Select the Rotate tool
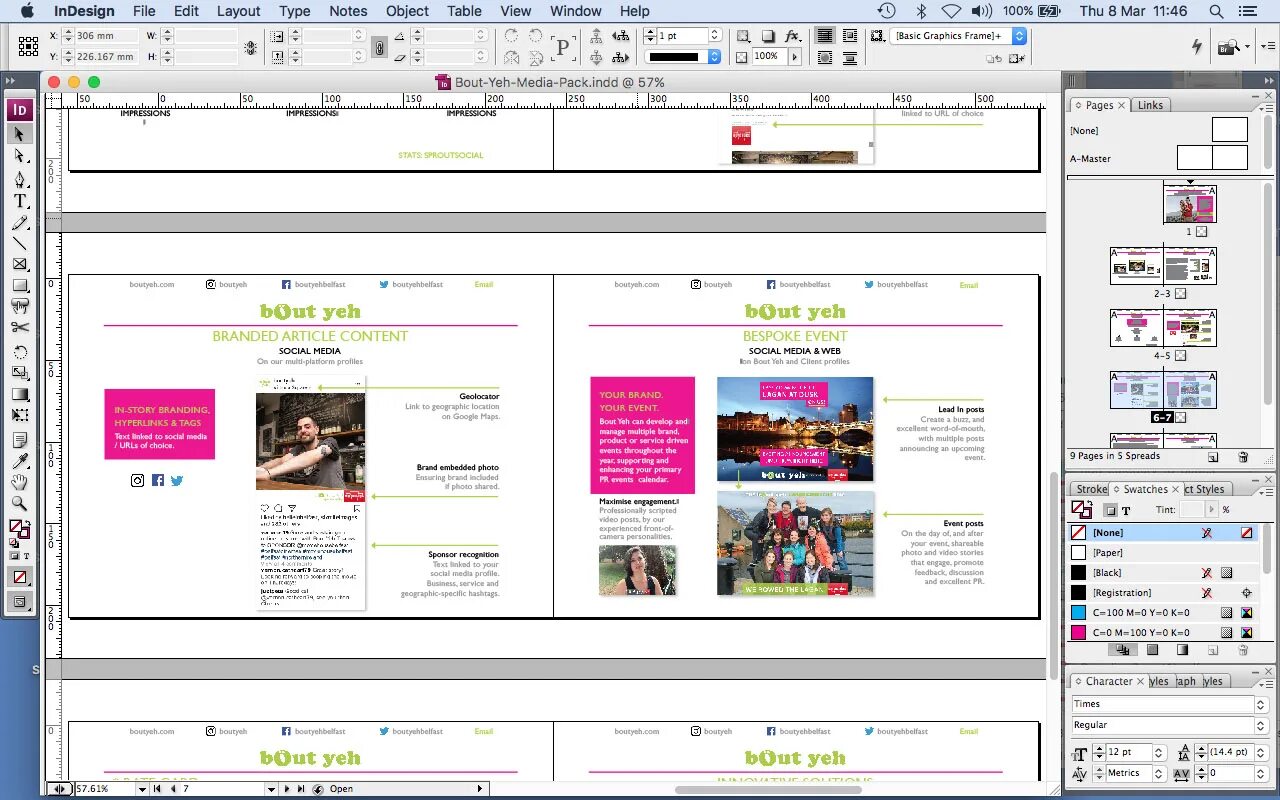Image resolution: width=1280 pixels, height=800 pixels. [x=20, y=352]
